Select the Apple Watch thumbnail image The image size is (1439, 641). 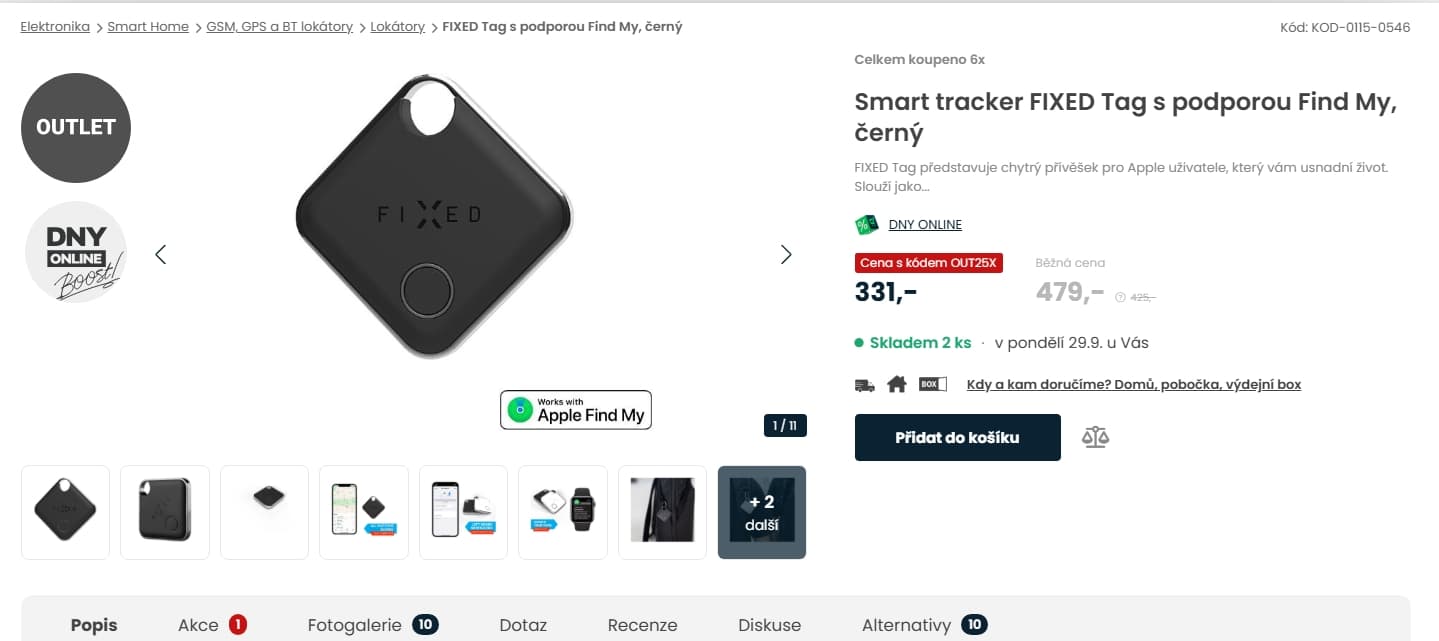[563, 512]
